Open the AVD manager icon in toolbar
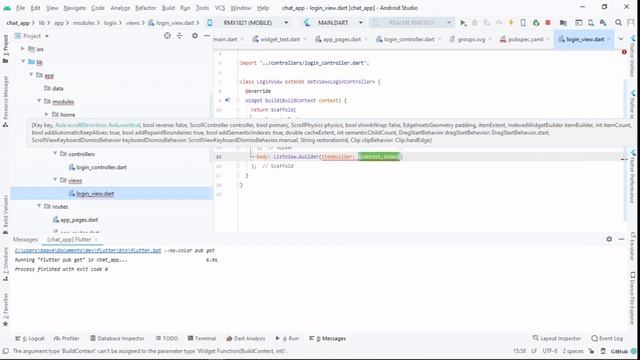 (591, 23)
